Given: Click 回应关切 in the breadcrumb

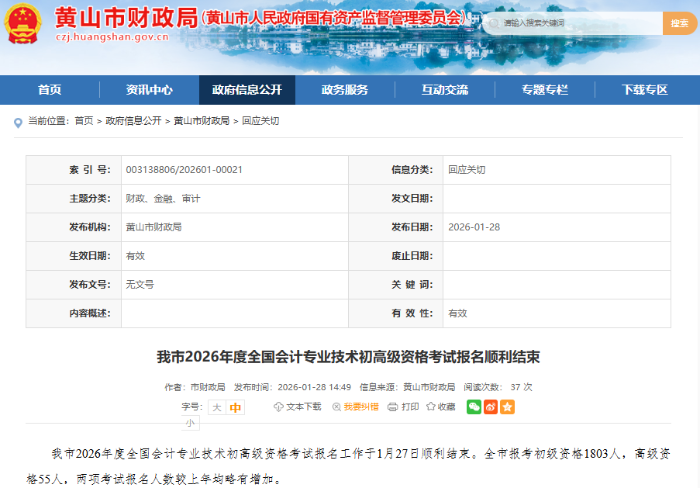Looking at the screenshot, I should click(260, 121).
